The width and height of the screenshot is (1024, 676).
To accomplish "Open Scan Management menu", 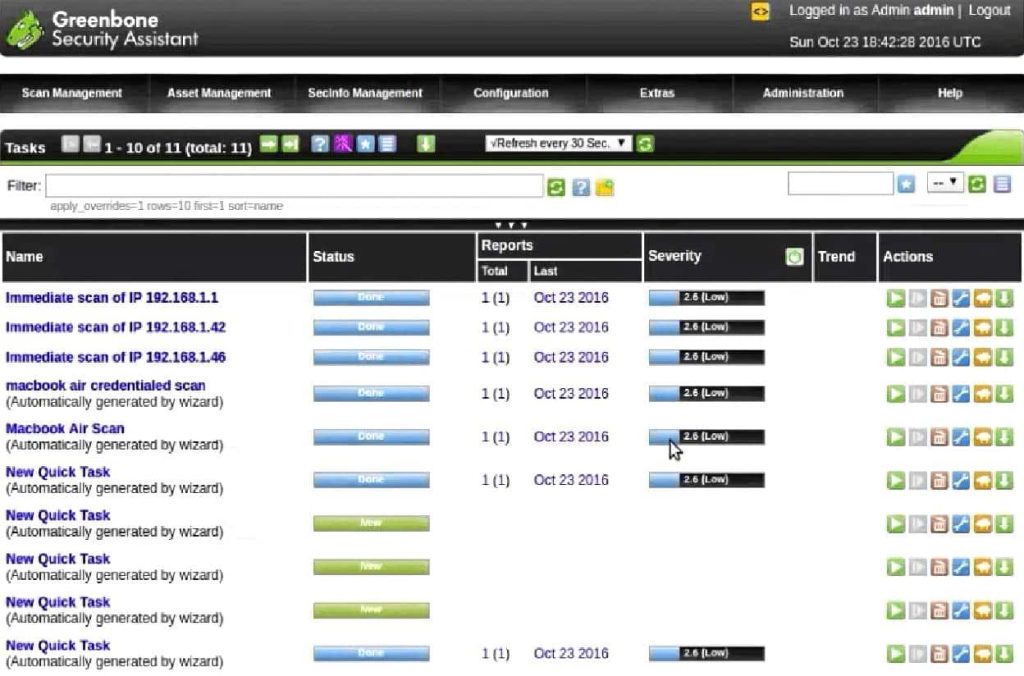I will tap(72, 93).
